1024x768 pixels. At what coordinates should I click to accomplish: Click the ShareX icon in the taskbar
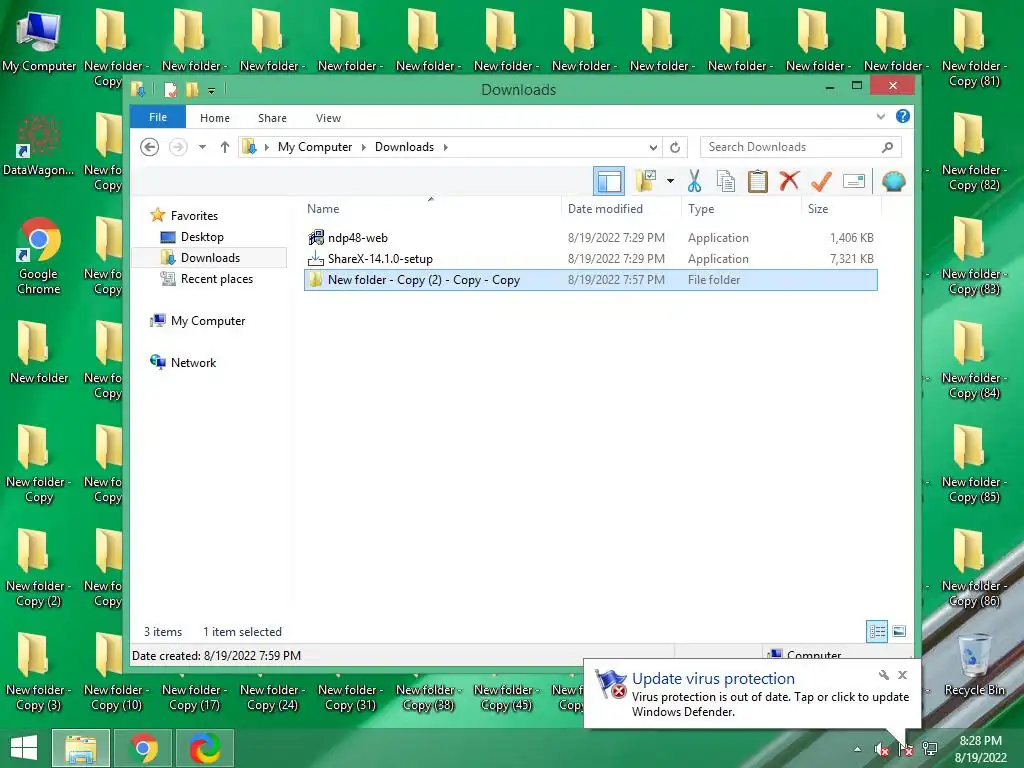[206, 748]
